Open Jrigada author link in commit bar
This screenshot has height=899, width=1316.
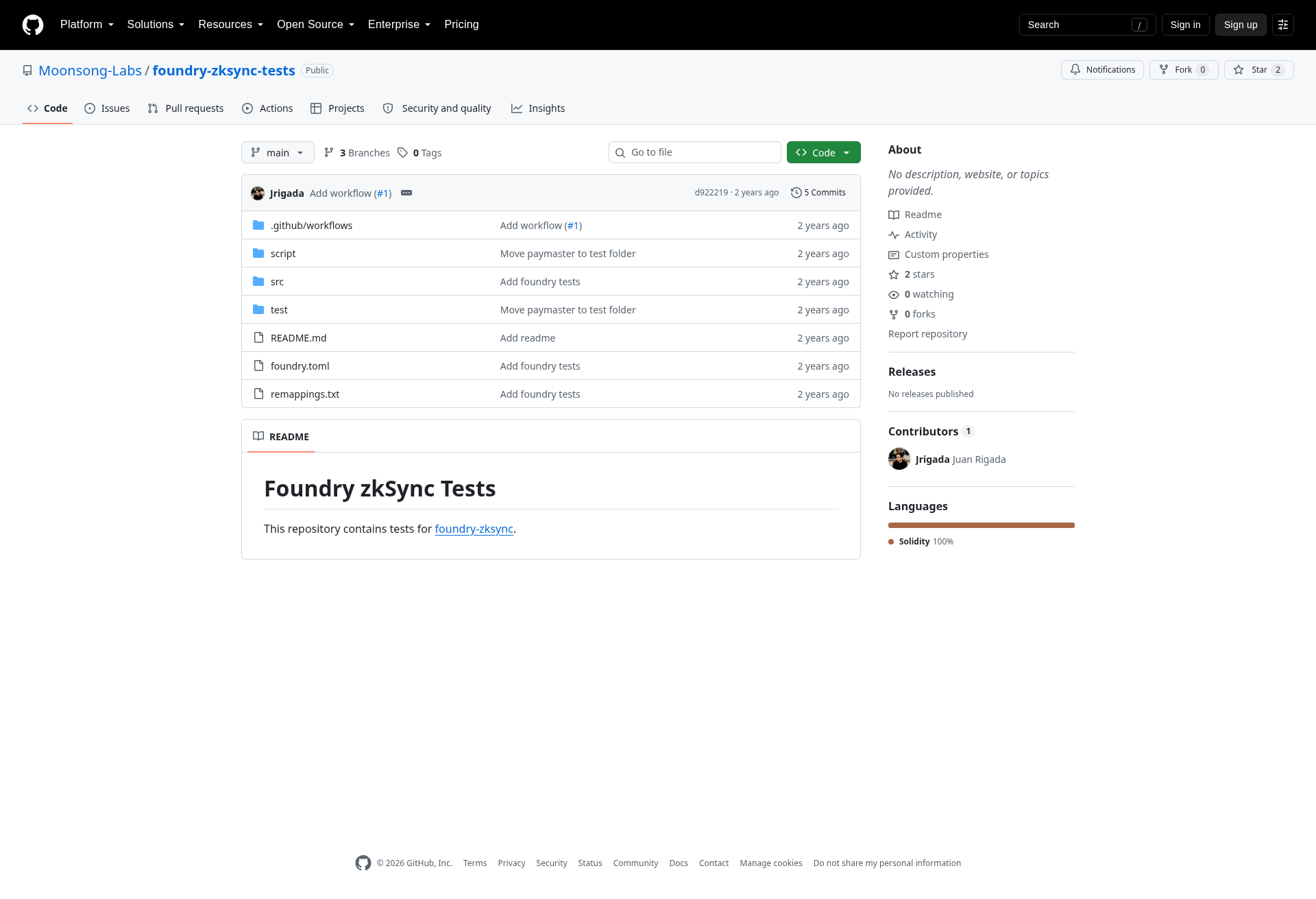pyautogui.click(x=287, y=193)
